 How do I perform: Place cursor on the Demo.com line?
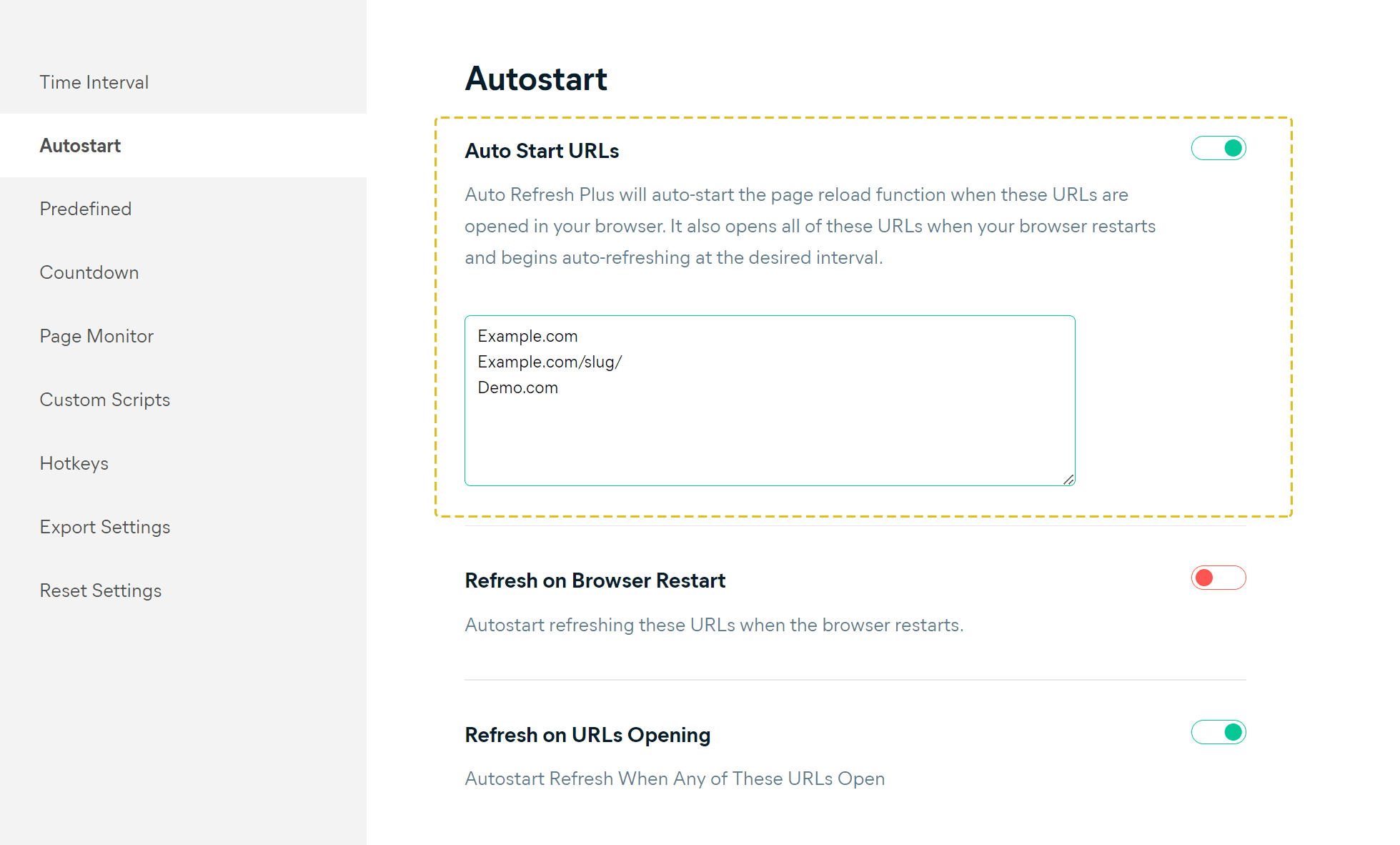[x=517, y=387]
